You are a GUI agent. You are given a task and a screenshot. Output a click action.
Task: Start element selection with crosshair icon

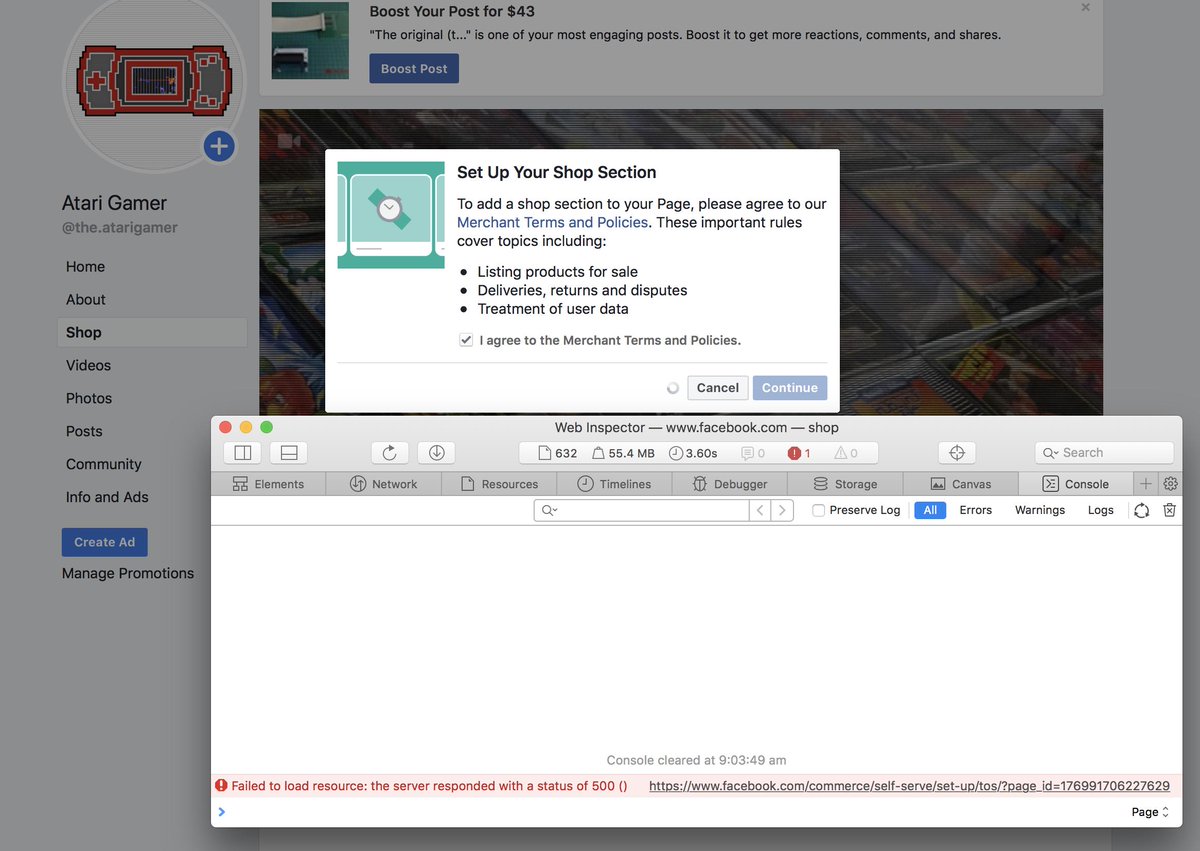[957, 453]
